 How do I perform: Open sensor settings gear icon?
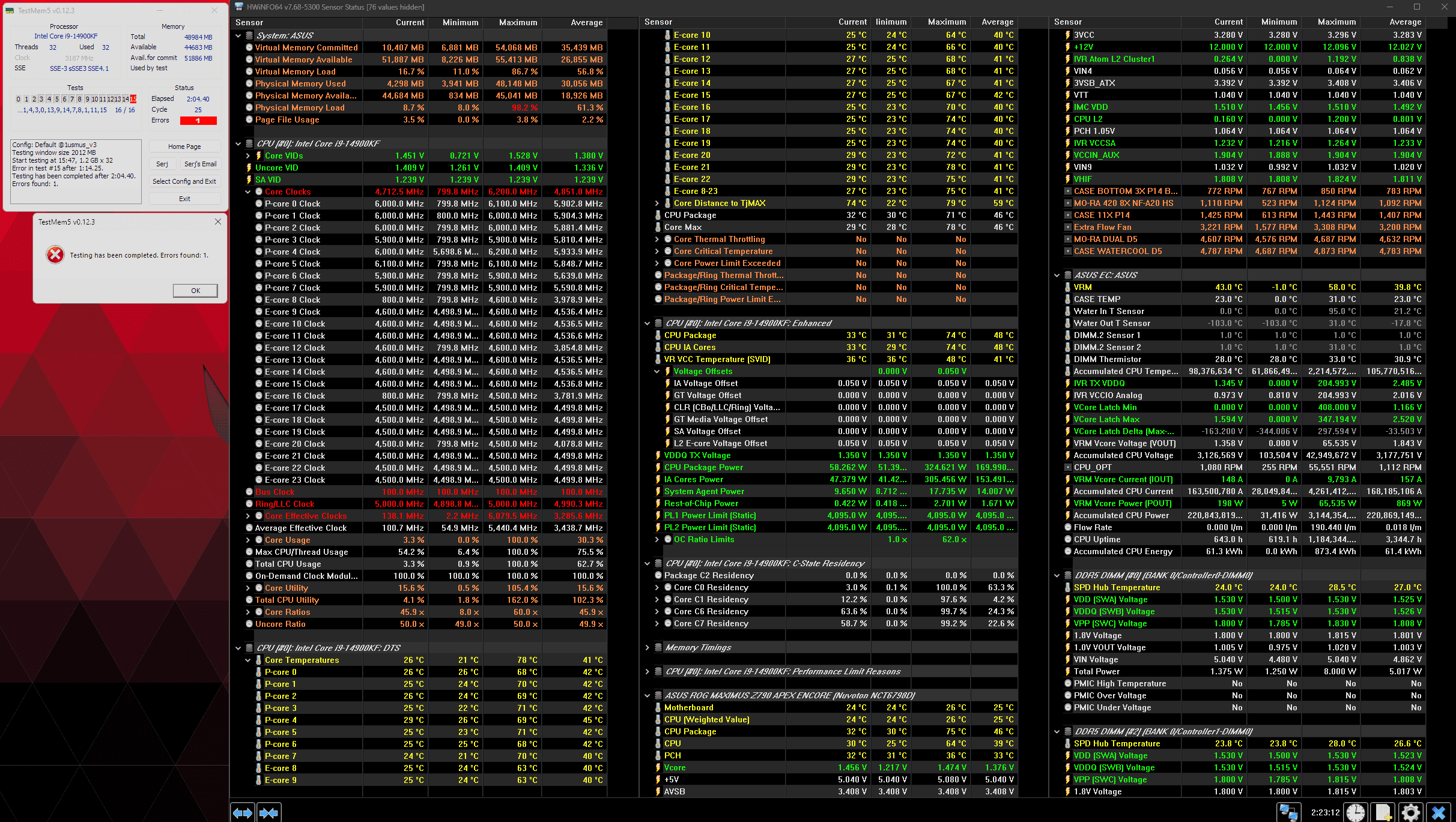tap(1410, 812)
